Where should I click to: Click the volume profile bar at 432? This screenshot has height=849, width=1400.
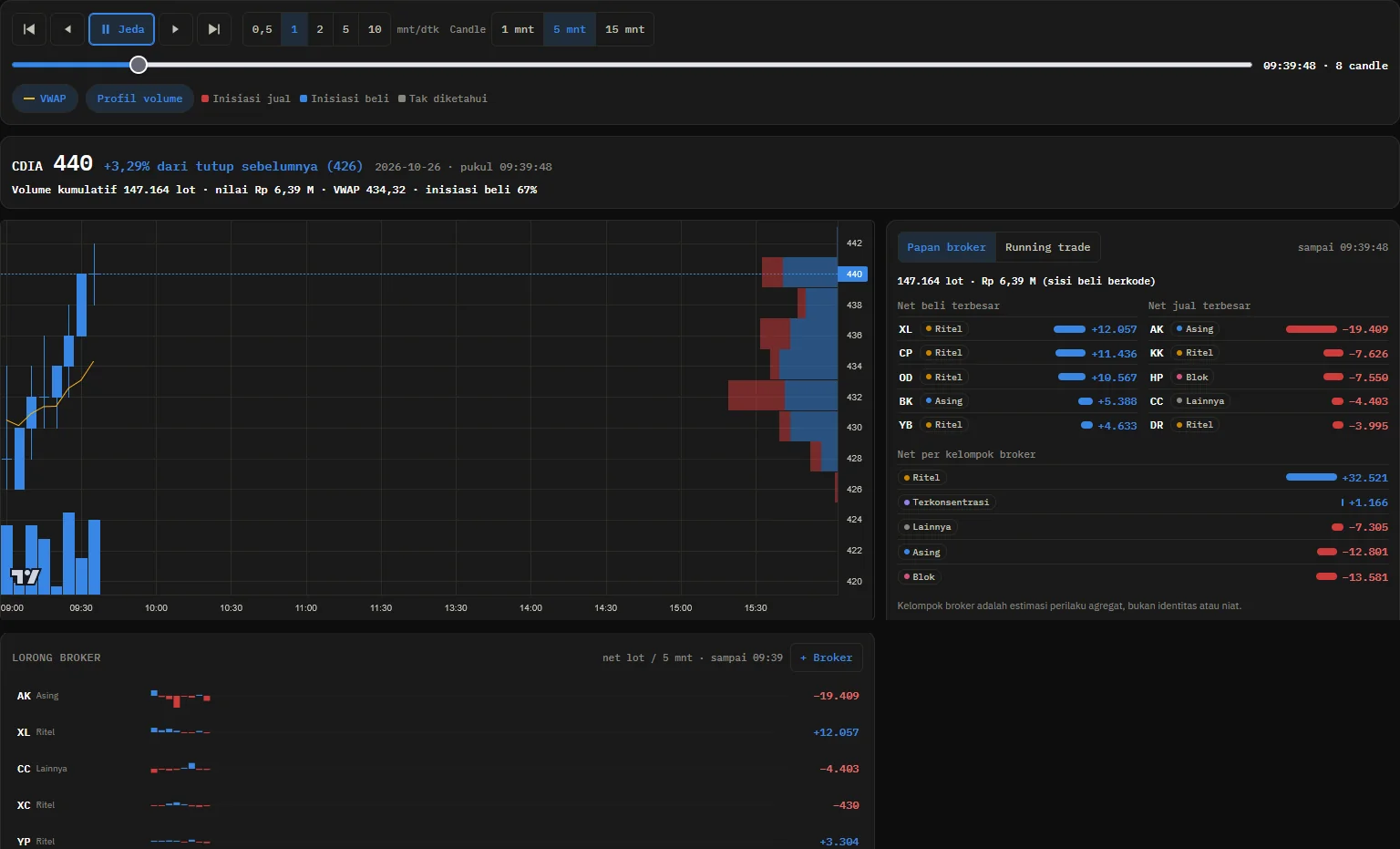783,395
